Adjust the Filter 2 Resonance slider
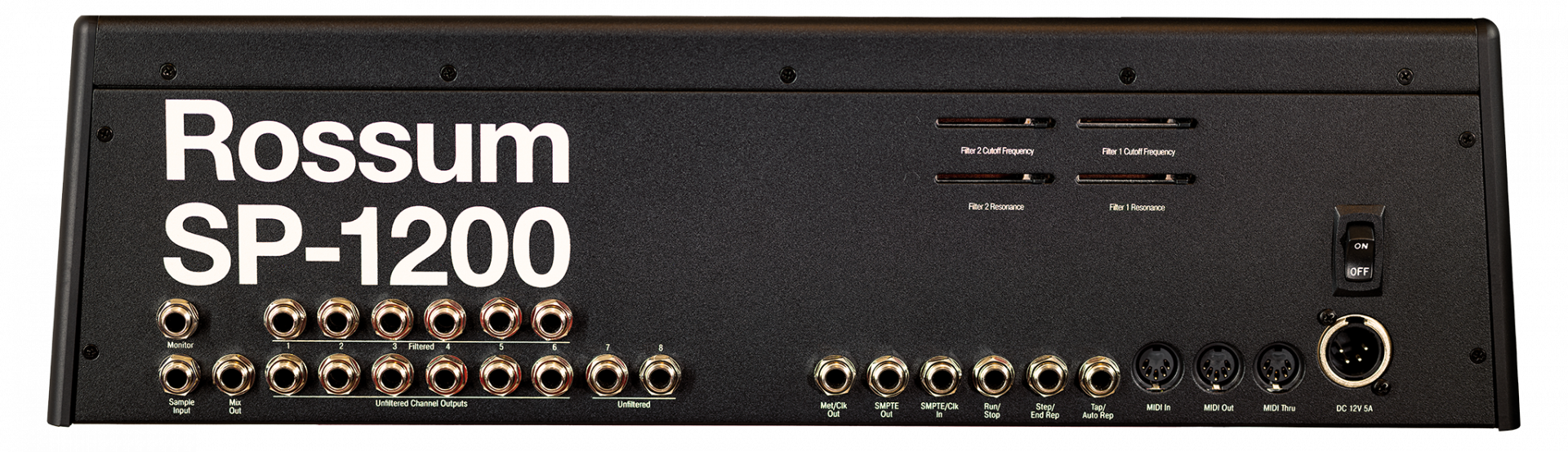 (995, 178)
